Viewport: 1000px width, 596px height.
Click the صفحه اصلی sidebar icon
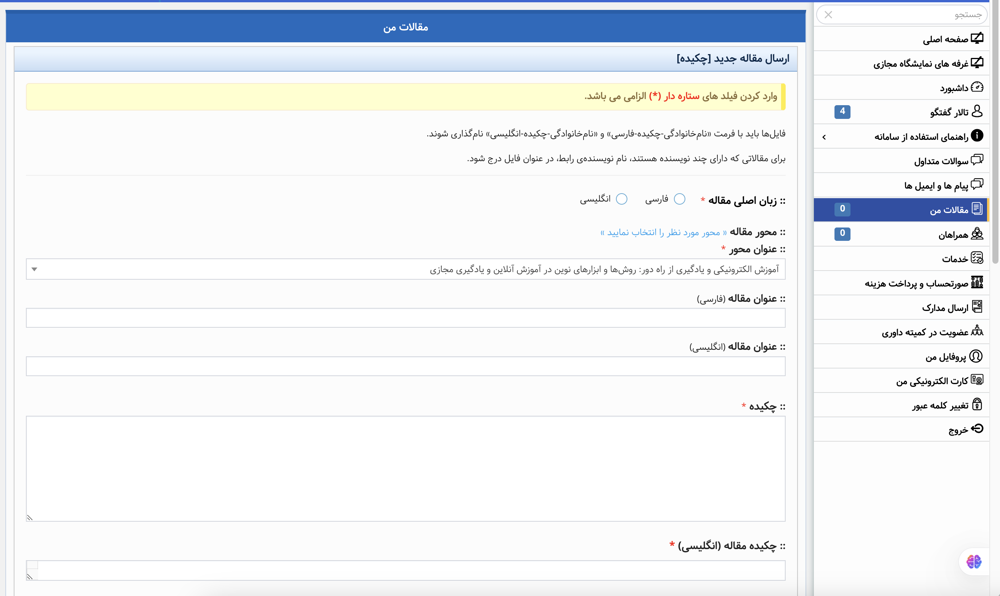click(x=976, y=38)
